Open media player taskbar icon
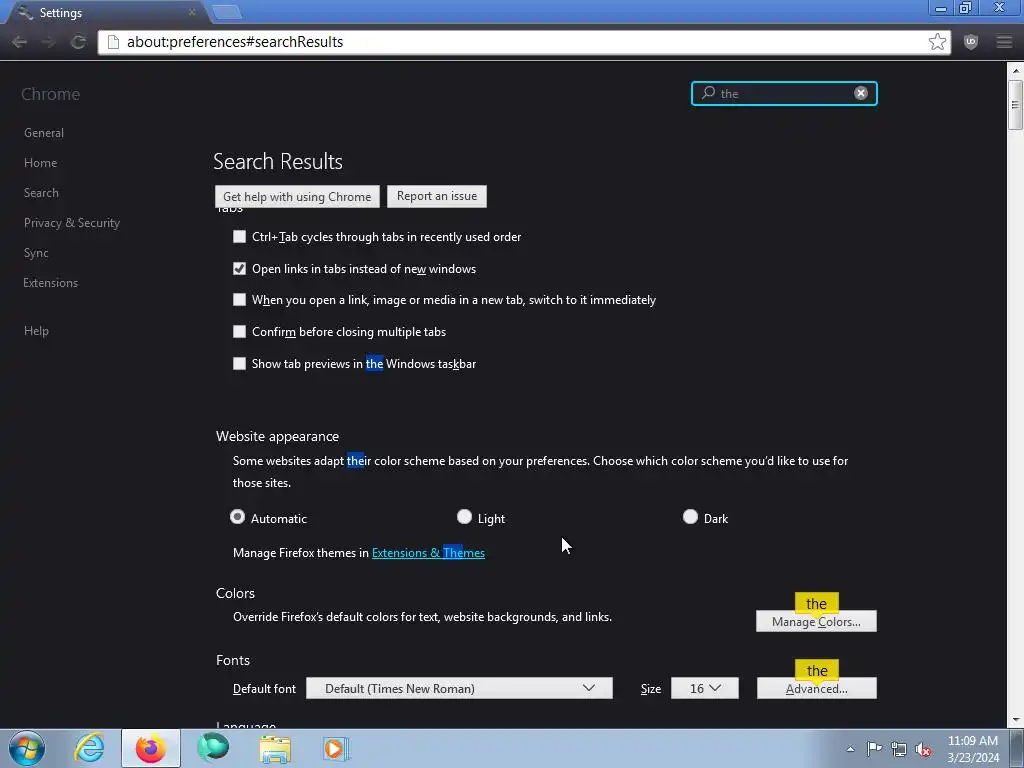The height and width of the screenshot is (768, 1024). coord(336,749)
